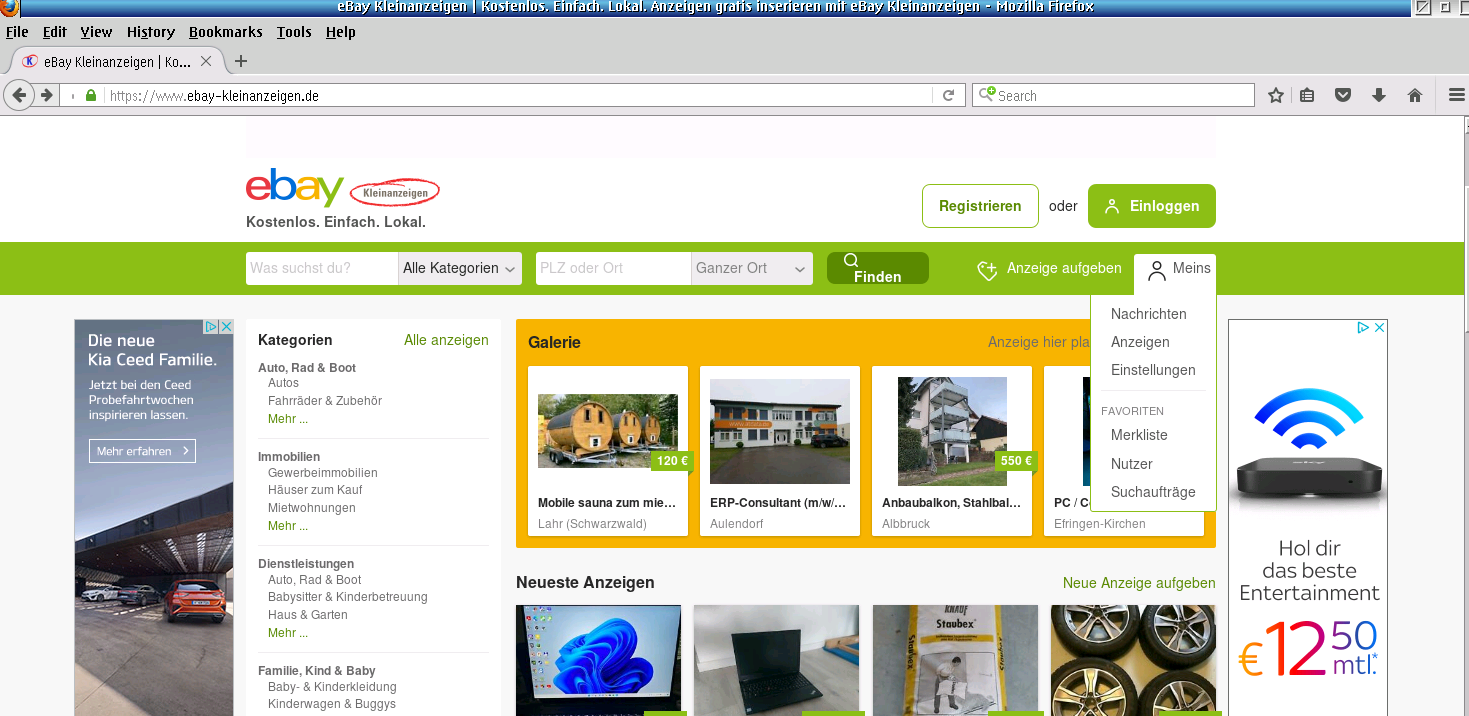Click Anzeige aufgeben in green bar
Screen dimensions: 1469x716
pyautogui.click(x=1049, y=269)
